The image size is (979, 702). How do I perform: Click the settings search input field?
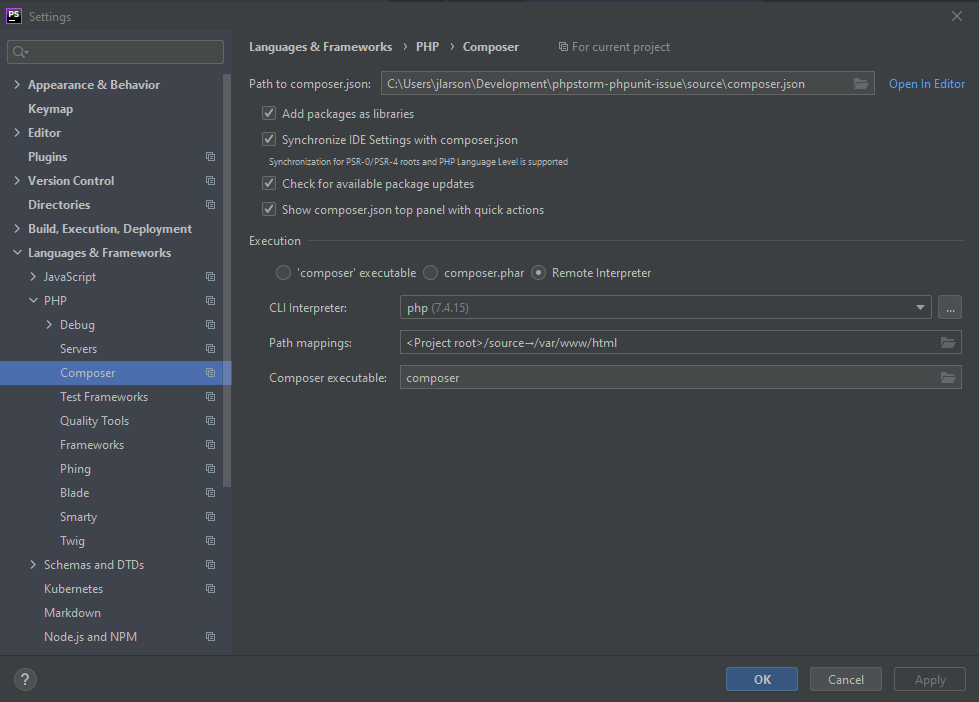click(x=116, y=52)
